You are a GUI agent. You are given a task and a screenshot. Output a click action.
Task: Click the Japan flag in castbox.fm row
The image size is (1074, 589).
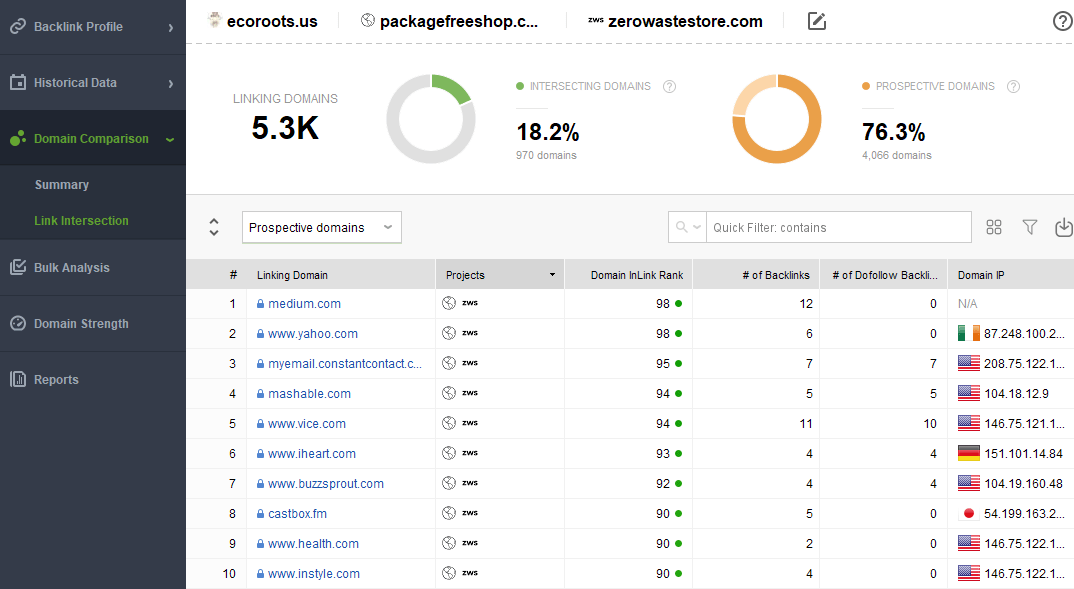point(969,514)
